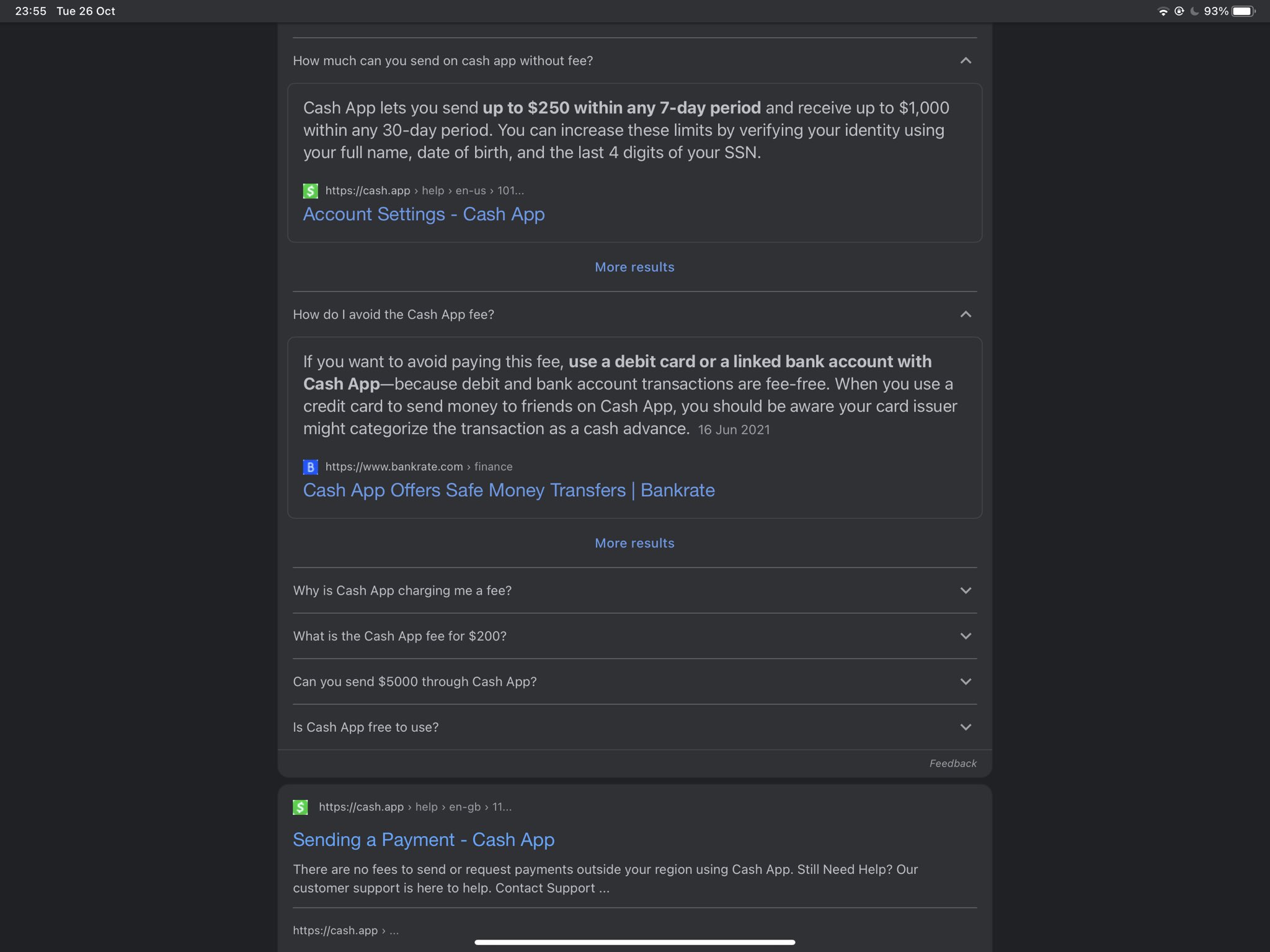The width and height of the screenshot is (1270, 952).
Task: Expand 'Can you send $5000 through Cash App?'
Action: click(x=966, y=682)
